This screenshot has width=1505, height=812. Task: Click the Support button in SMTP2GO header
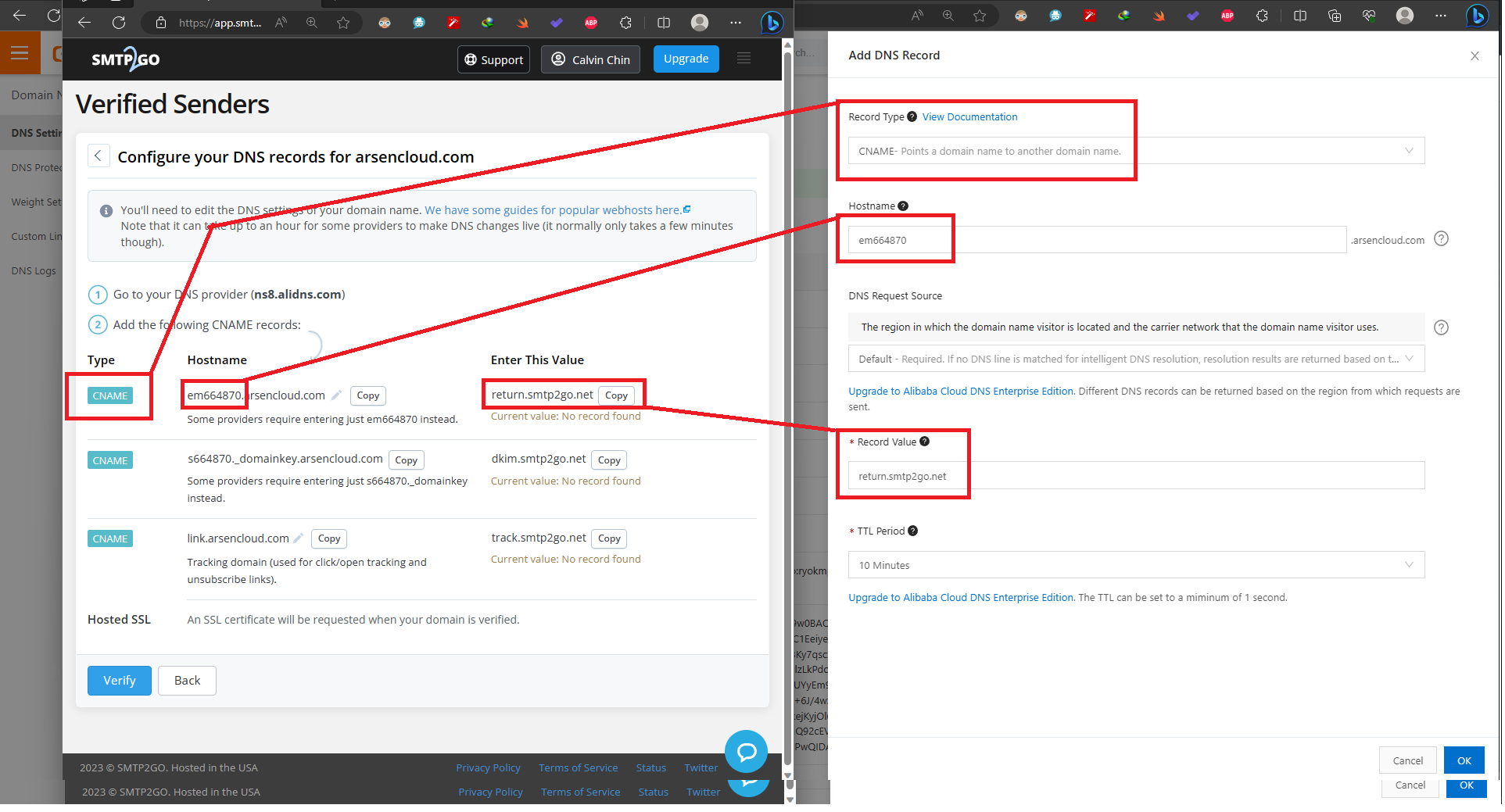[x=493, y=59]
